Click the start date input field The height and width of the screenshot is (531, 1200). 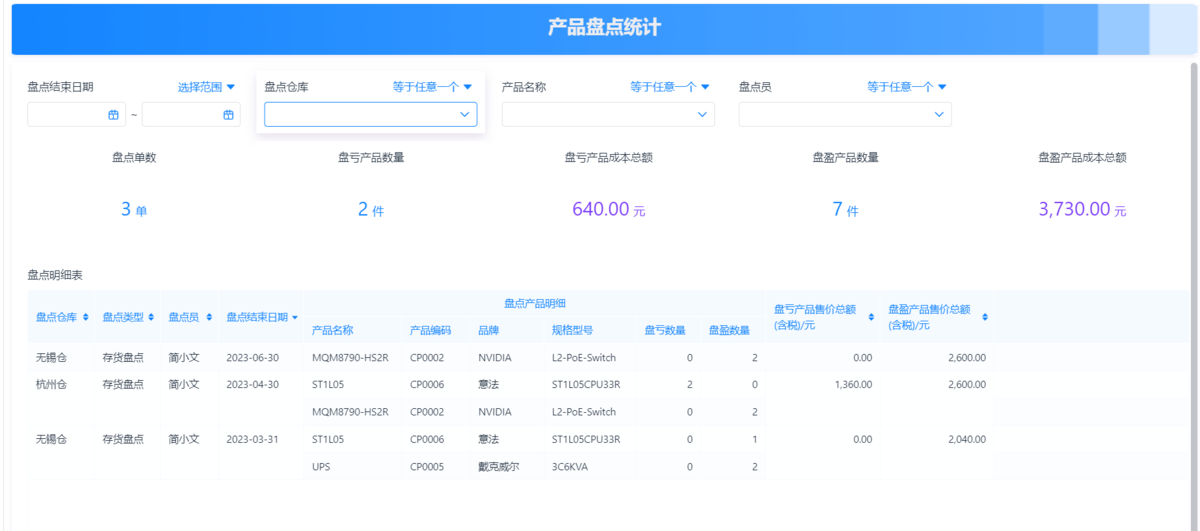pos(66,115)
